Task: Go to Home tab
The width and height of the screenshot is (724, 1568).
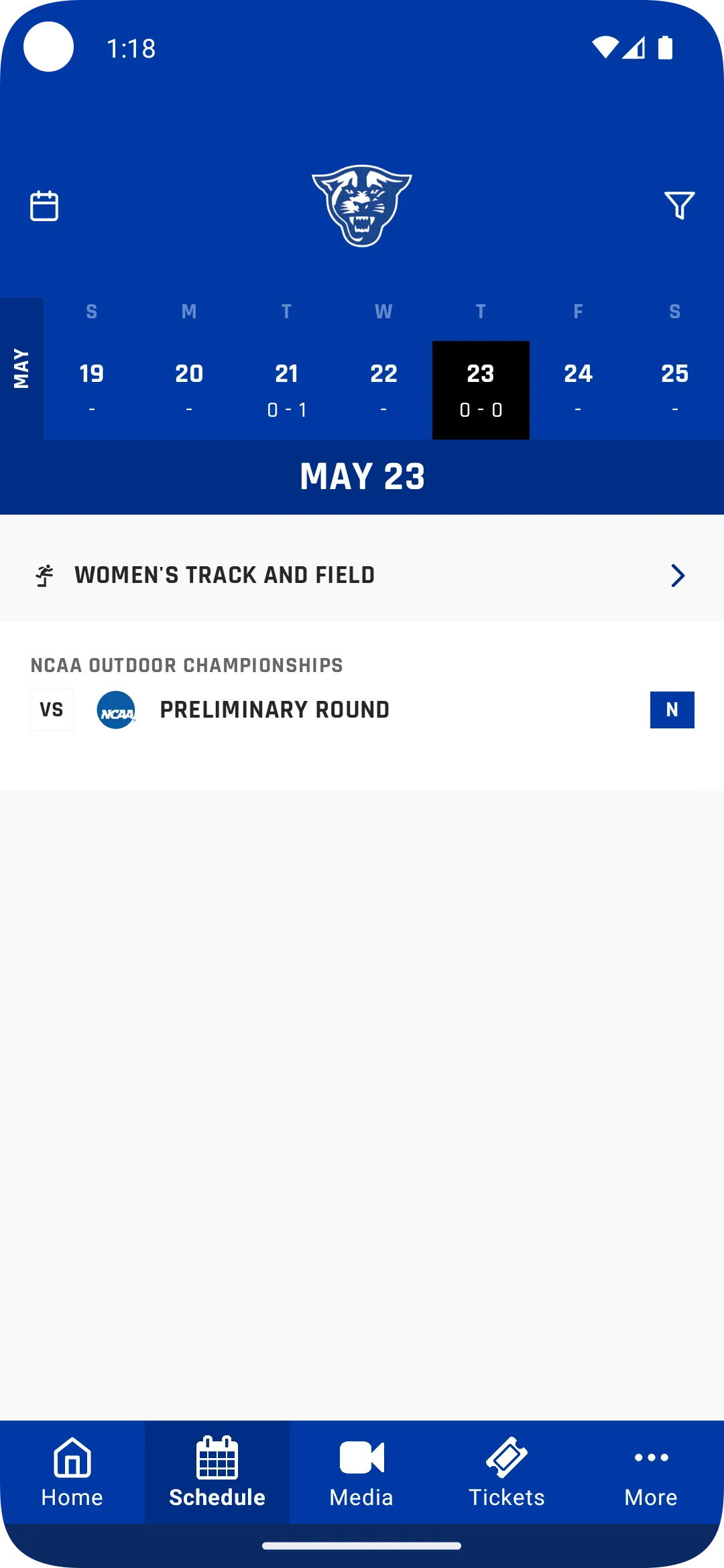Action: coord(72,1473)
